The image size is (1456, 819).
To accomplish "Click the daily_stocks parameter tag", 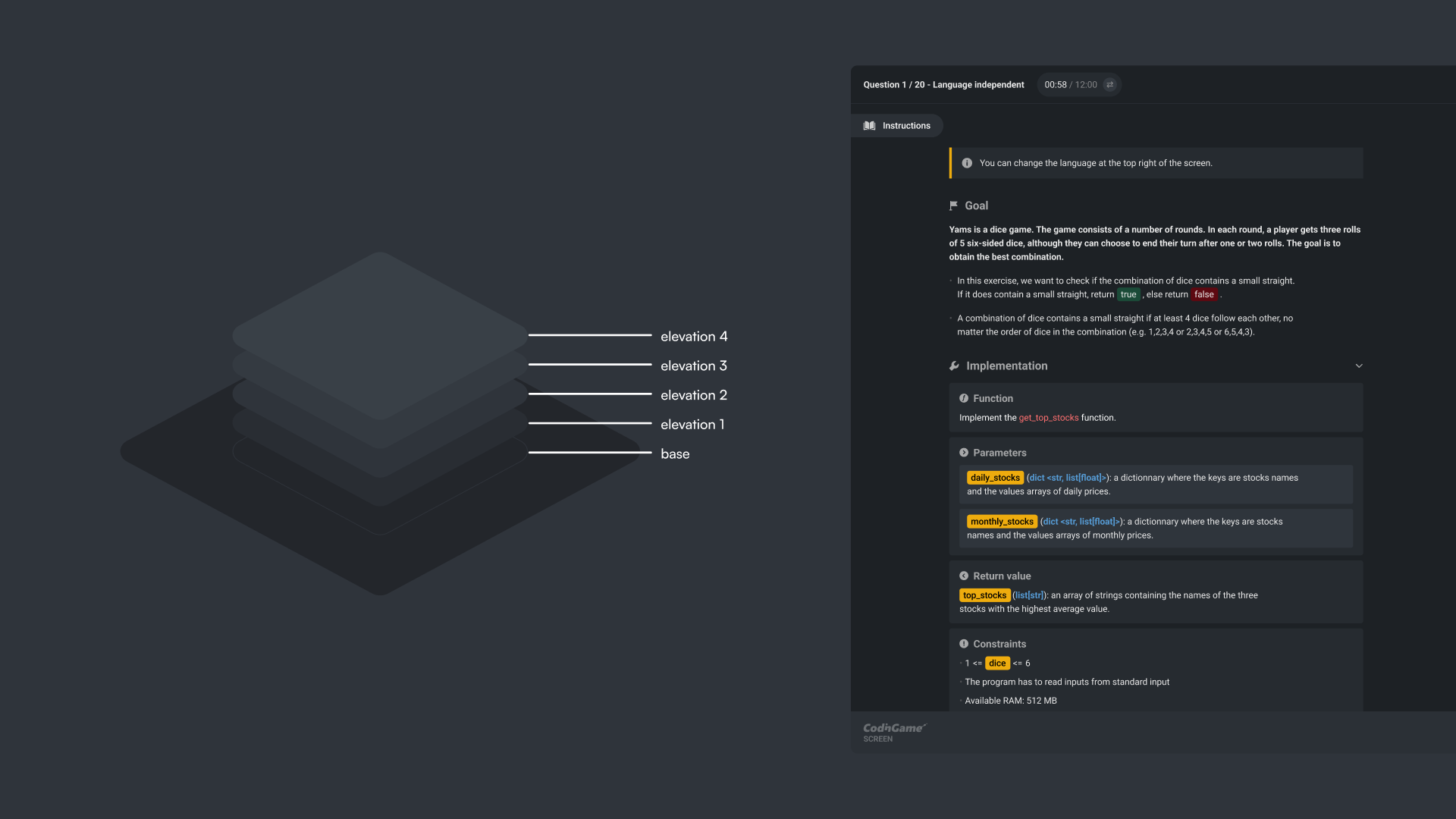I will click(x=995, y=478).
